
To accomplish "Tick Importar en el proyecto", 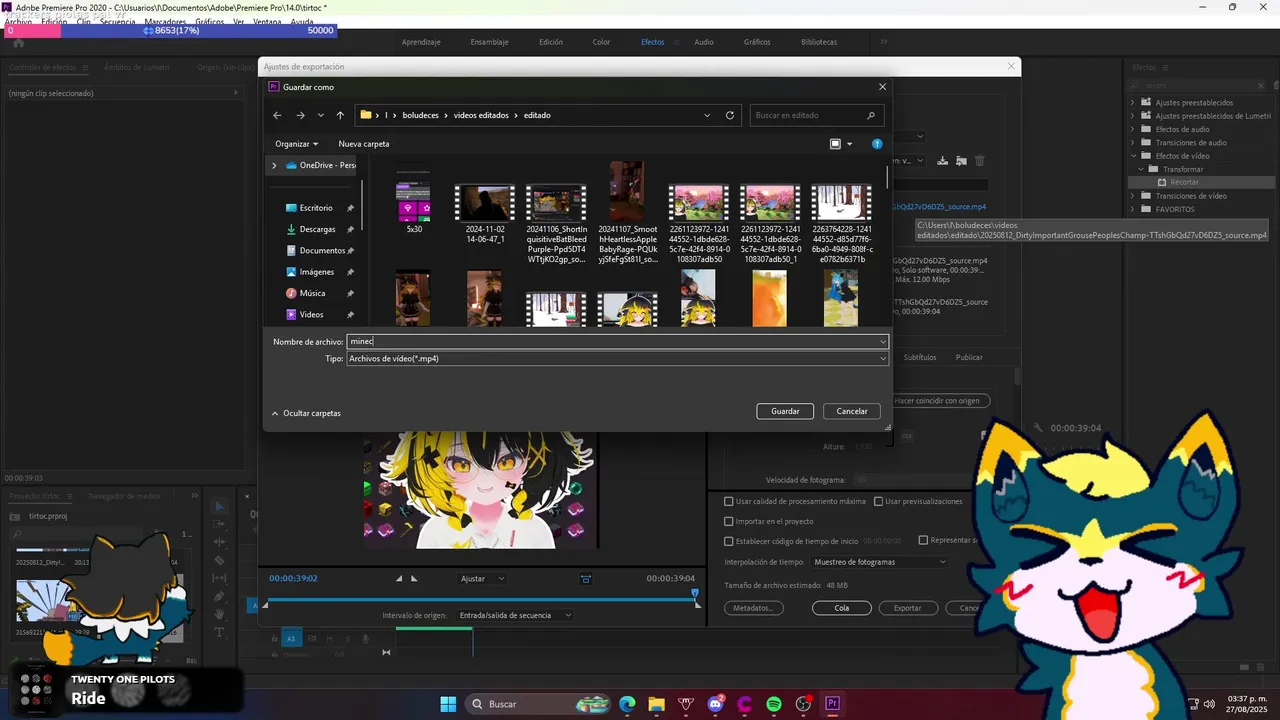I will point(729,521).
